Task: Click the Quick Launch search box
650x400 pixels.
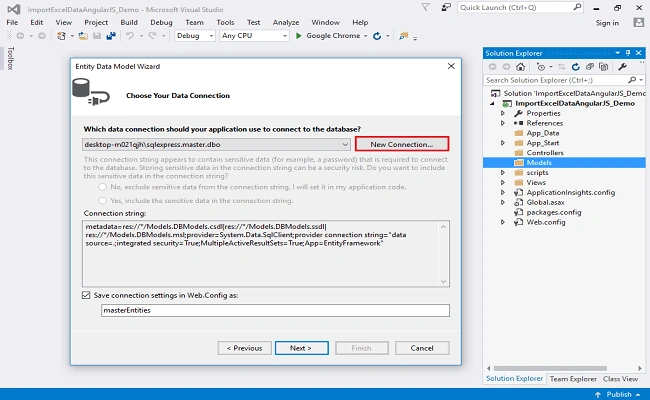Action: 520,7
